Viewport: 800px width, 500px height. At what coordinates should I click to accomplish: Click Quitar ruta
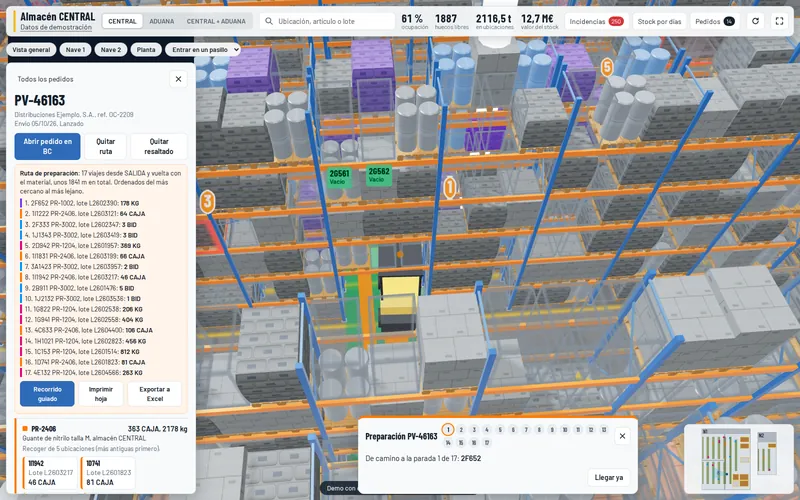click(106, 146)
